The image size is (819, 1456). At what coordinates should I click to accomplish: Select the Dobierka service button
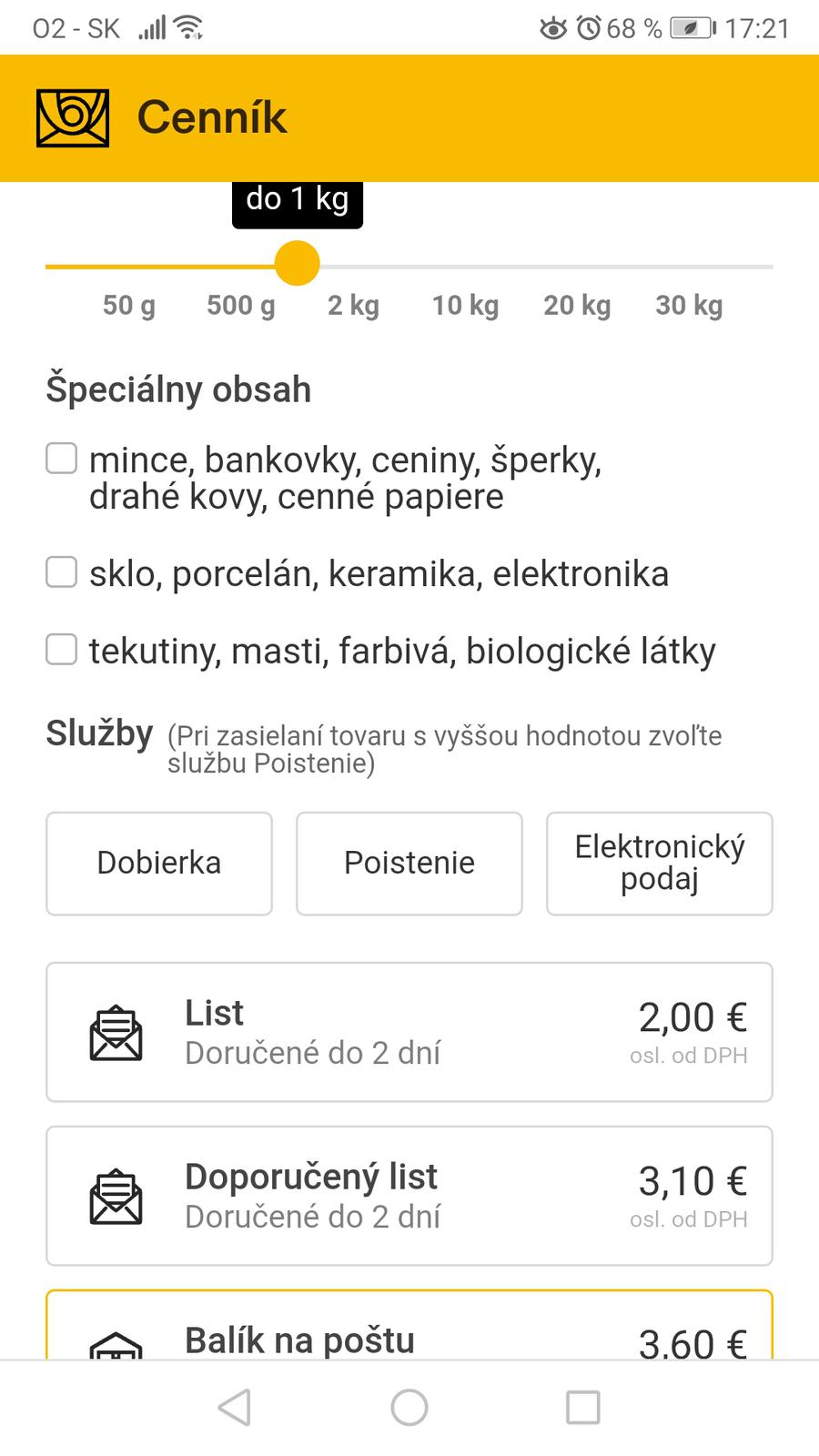[159, 863]
